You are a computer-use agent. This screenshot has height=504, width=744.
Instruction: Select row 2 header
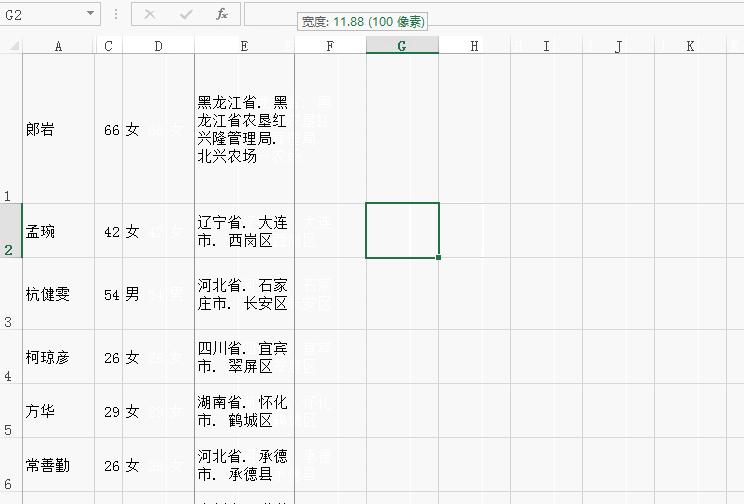[11, 231]
